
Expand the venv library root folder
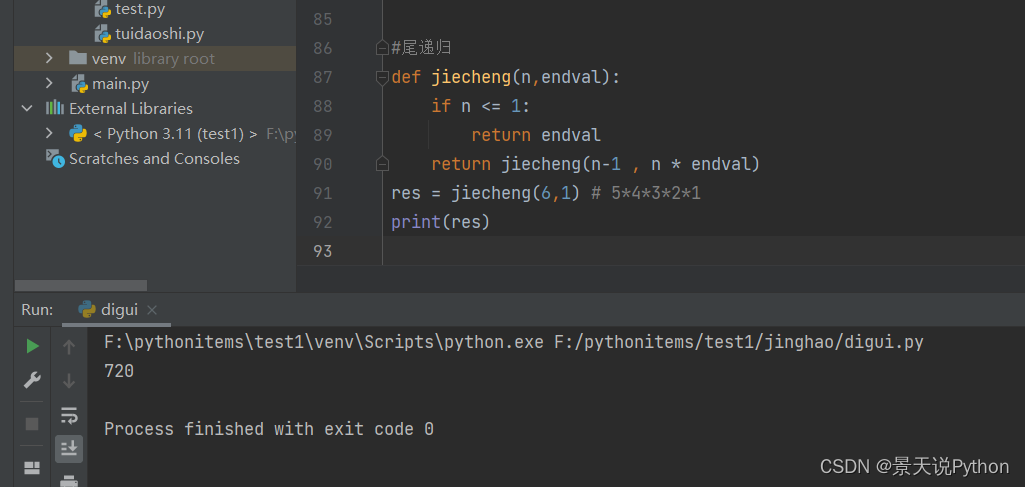pos(49,58)
